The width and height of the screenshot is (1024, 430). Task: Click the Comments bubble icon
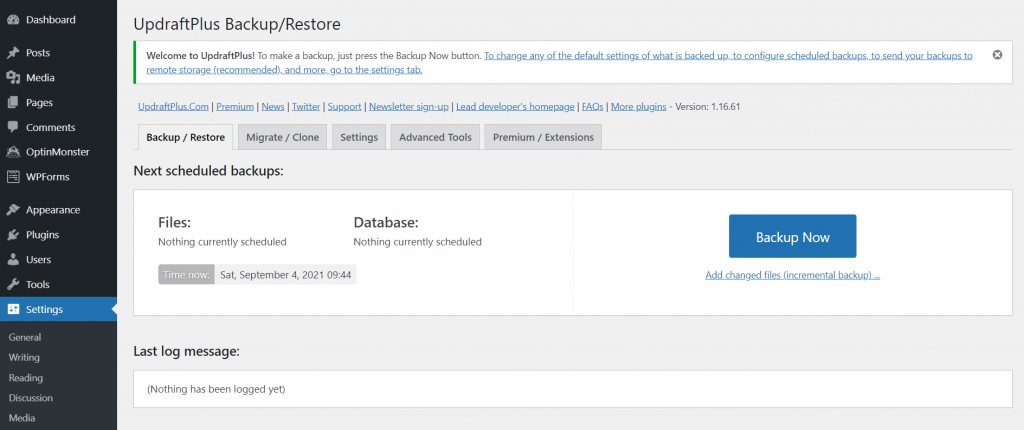13,127
